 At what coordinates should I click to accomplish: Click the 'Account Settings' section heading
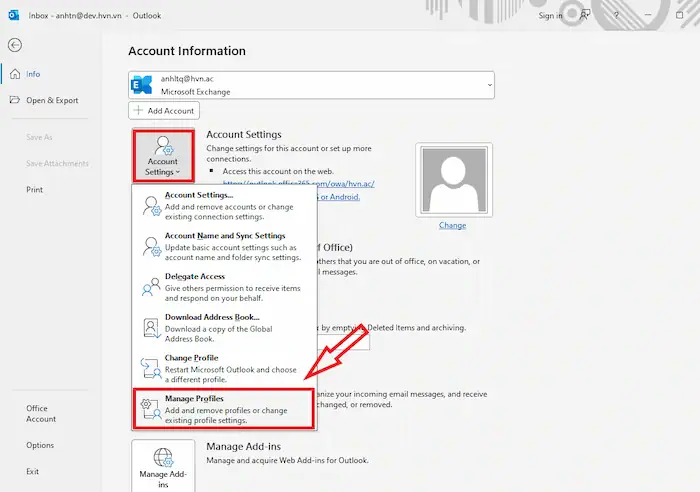[x=244, y=134]
